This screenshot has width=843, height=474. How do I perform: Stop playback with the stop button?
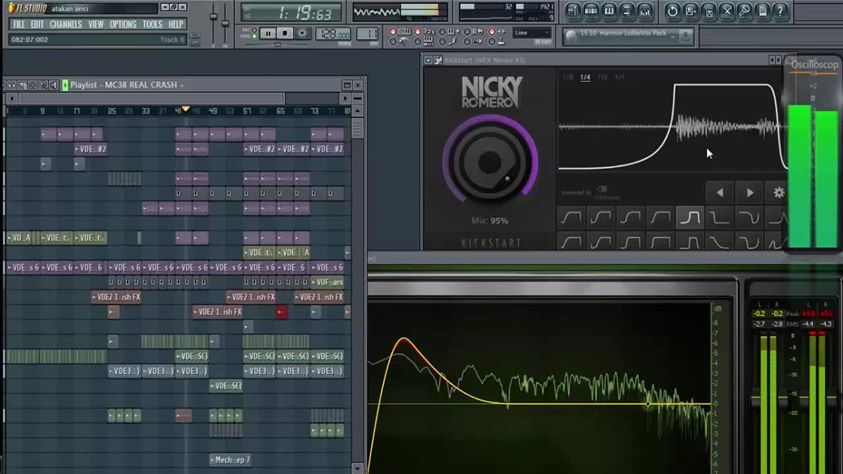(x=285, y=33)
